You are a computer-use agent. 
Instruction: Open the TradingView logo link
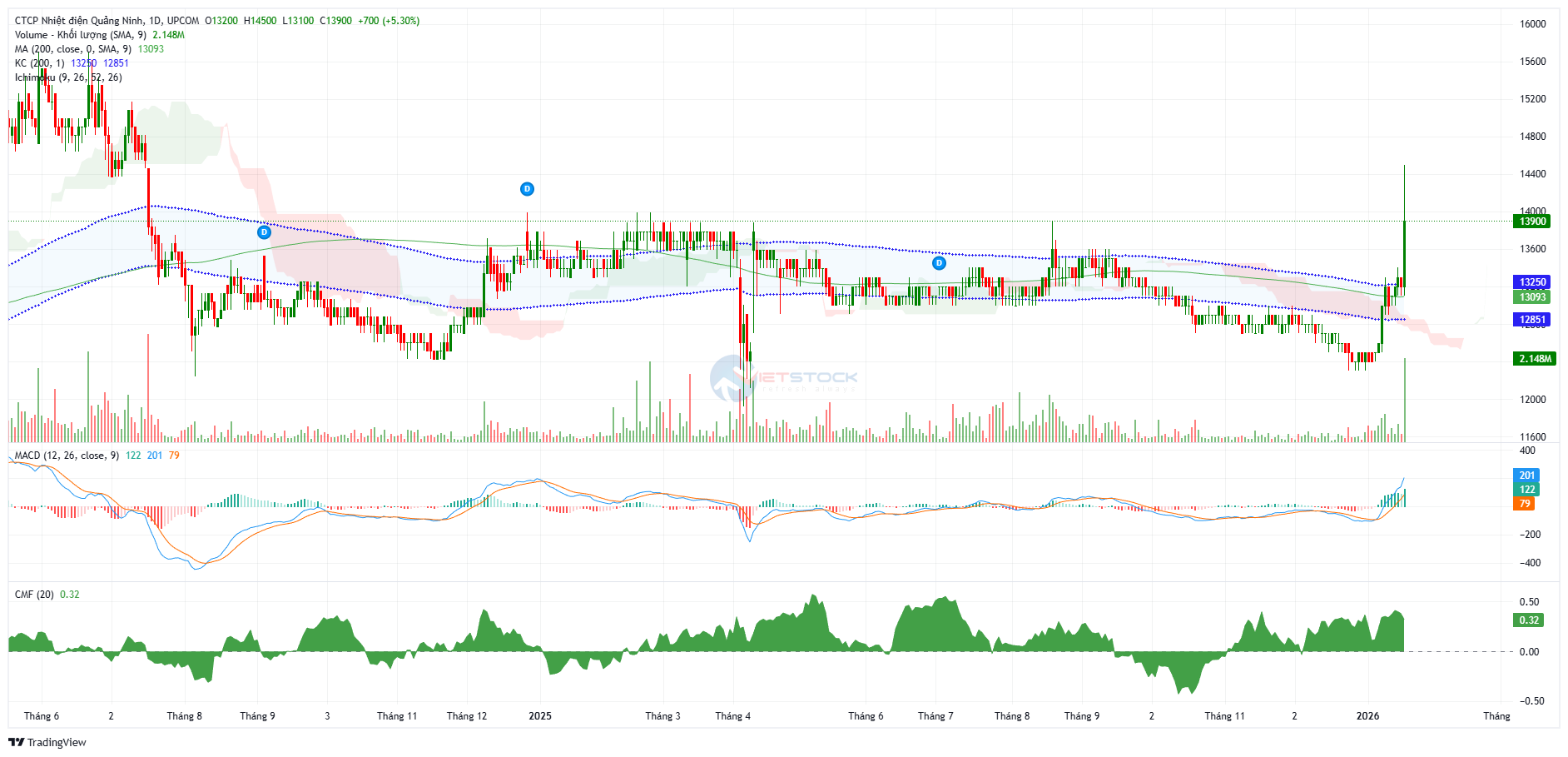tap(47, 742)
